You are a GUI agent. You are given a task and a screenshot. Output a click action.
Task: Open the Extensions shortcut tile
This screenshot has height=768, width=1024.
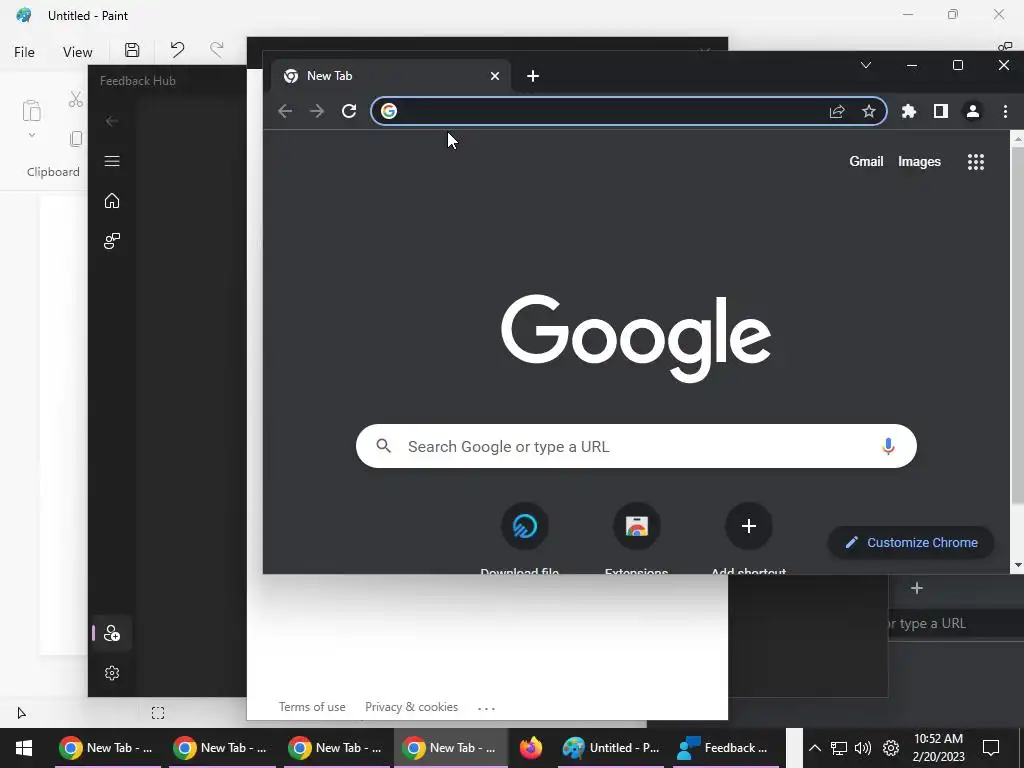coord(637,526)
